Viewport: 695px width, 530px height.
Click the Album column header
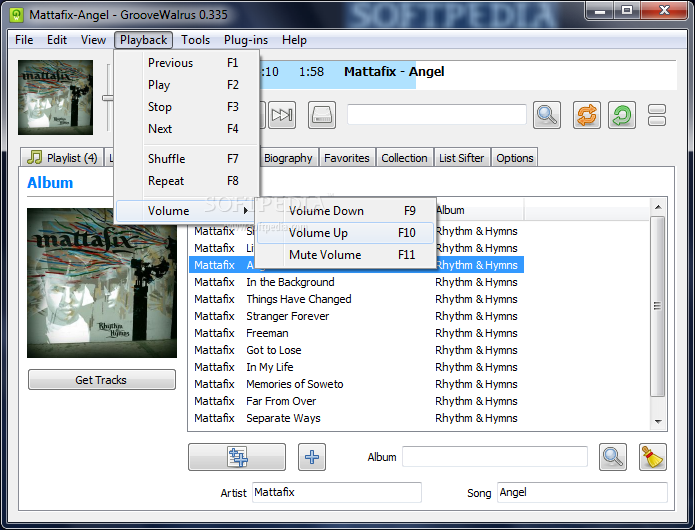coord(479,210)
